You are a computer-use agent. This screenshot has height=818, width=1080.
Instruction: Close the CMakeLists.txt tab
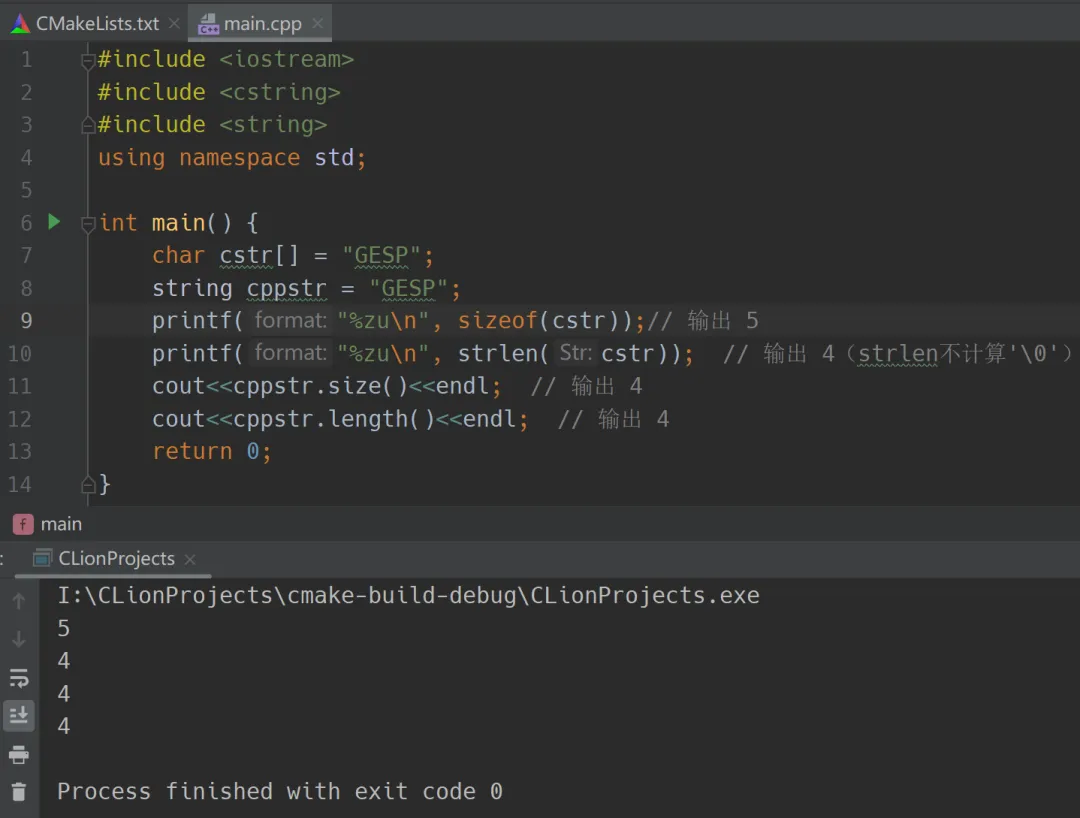click(x=174, y=23)
